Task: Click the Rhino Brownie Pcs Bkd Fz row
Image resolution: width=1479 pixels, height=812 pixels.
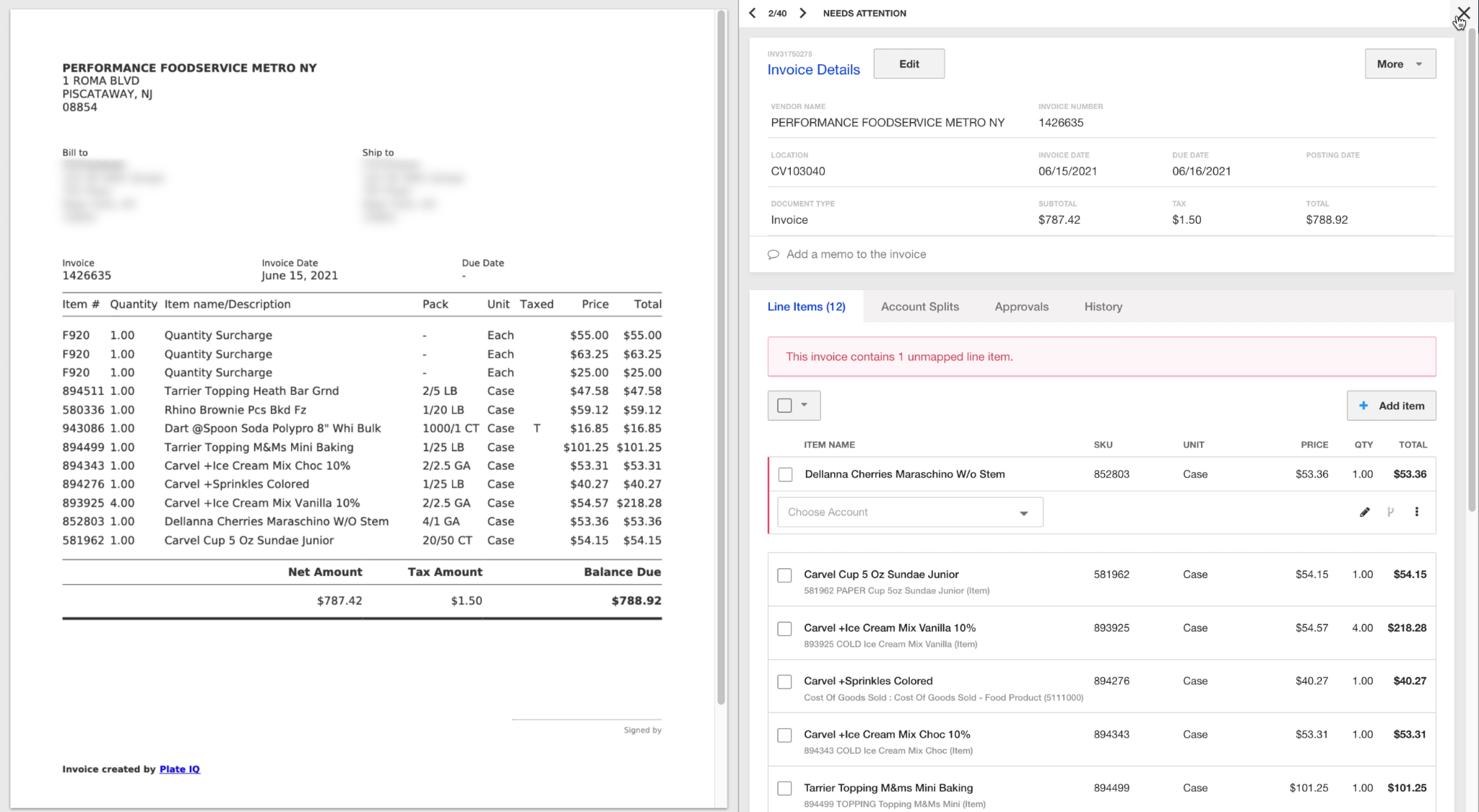Action: pos(362,409)
